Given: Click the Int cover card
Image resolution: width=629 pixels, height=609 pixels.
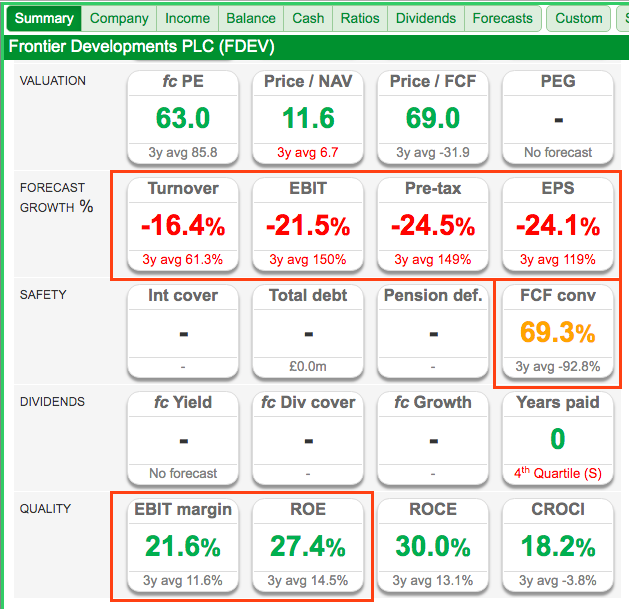Looking at the screenshot, I should click(x=183, y=331).
